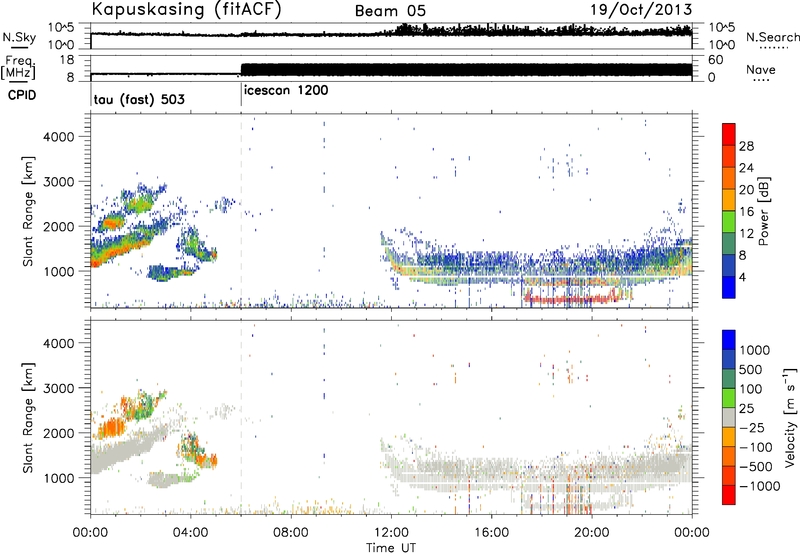This screenshot has height=554, width=800.
Task: Click the dashed CPID change line in power panel
Action: pyautogui.click(x=241, y=211)
